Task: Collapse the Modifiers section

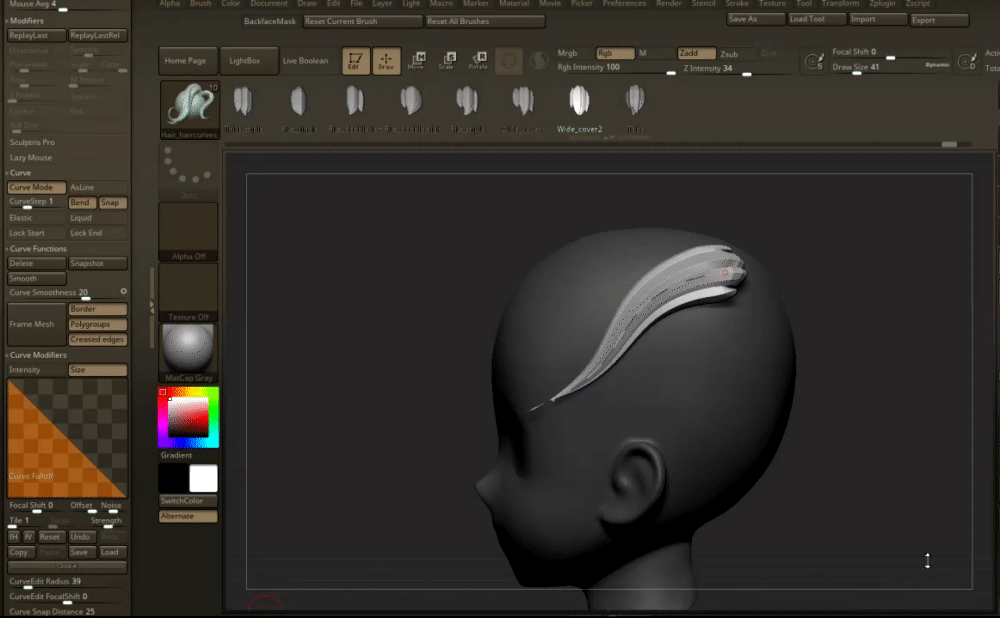Action: tap(26, 21)
